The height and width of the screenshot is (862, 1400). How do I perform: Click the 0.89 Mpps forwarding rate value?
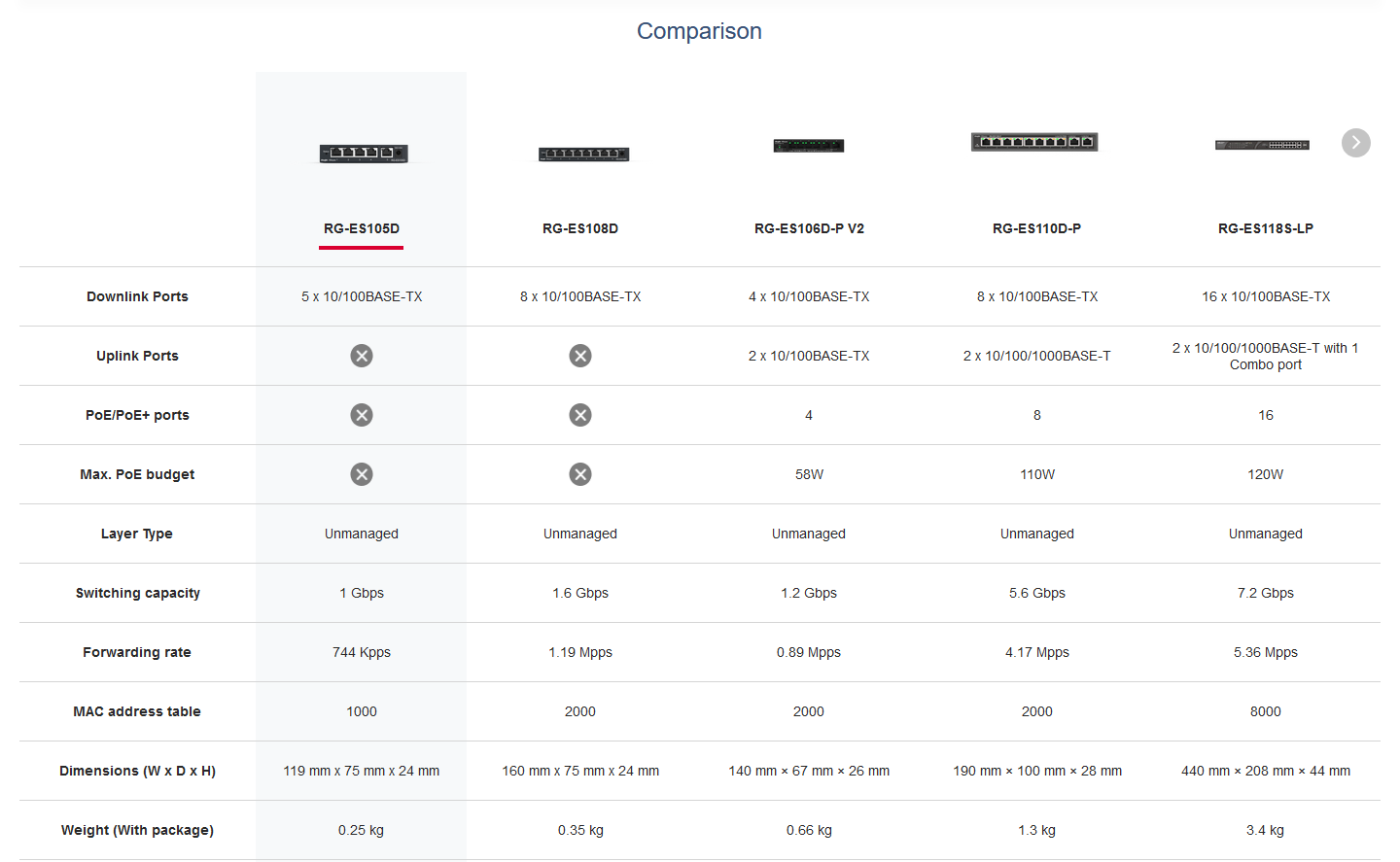[809, 652]
